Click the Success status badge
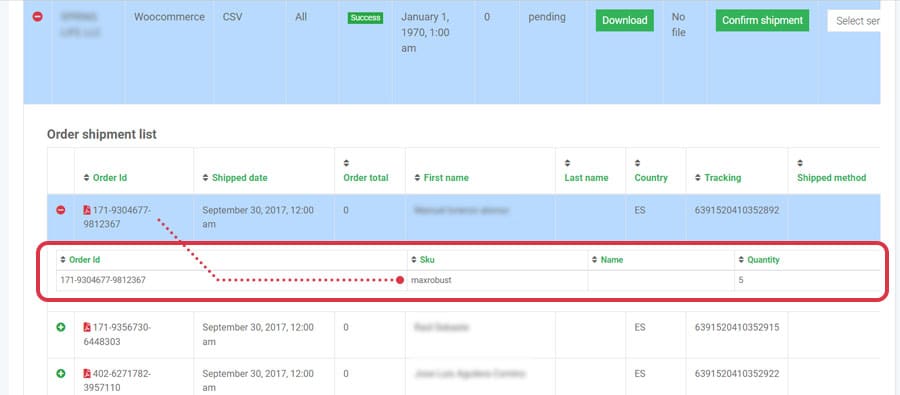900x395 pixels. pyautogui.click(x=365, y=18)
